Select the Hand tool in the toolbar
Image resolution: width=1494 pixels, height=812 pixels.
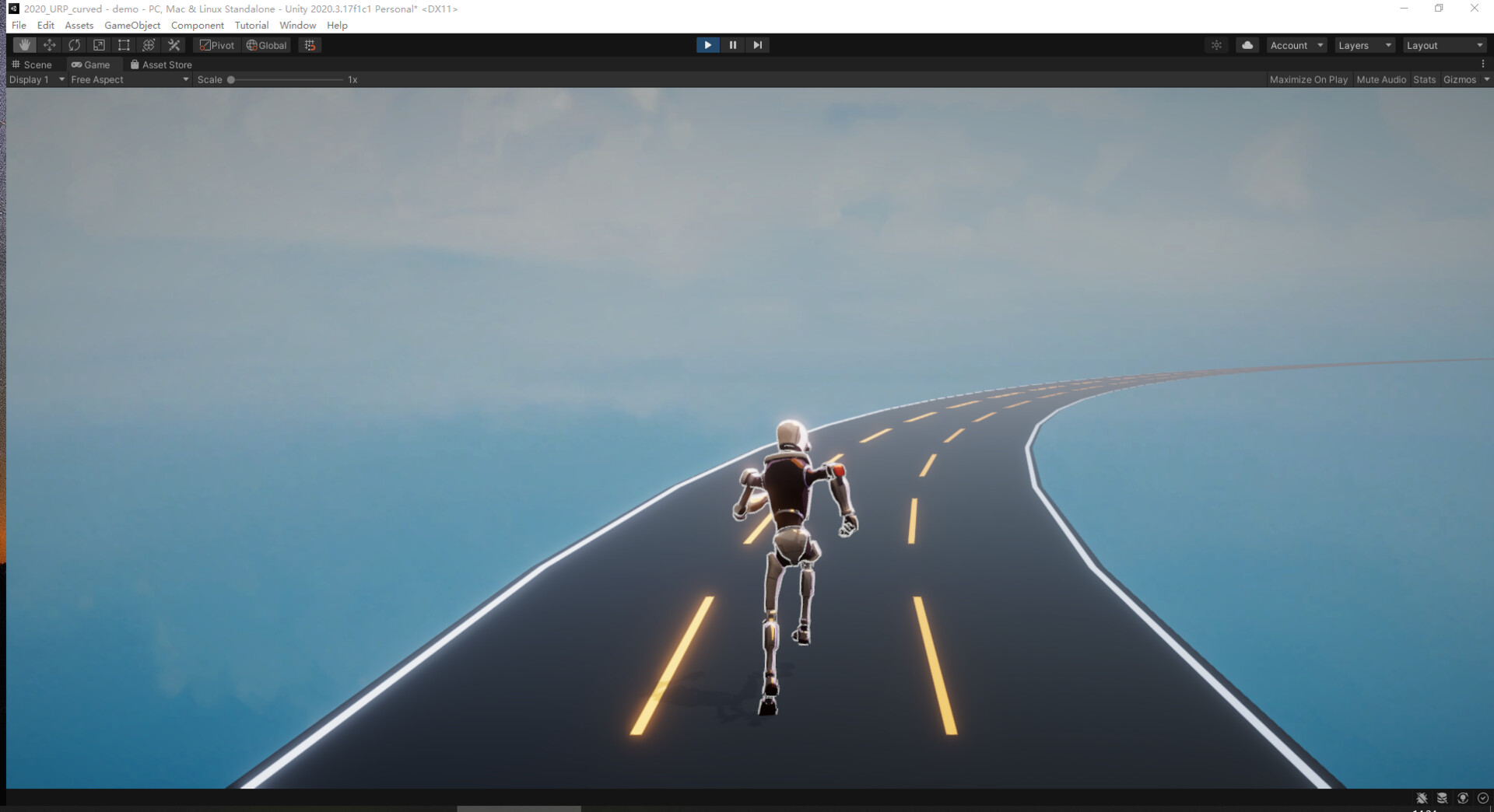25,45
